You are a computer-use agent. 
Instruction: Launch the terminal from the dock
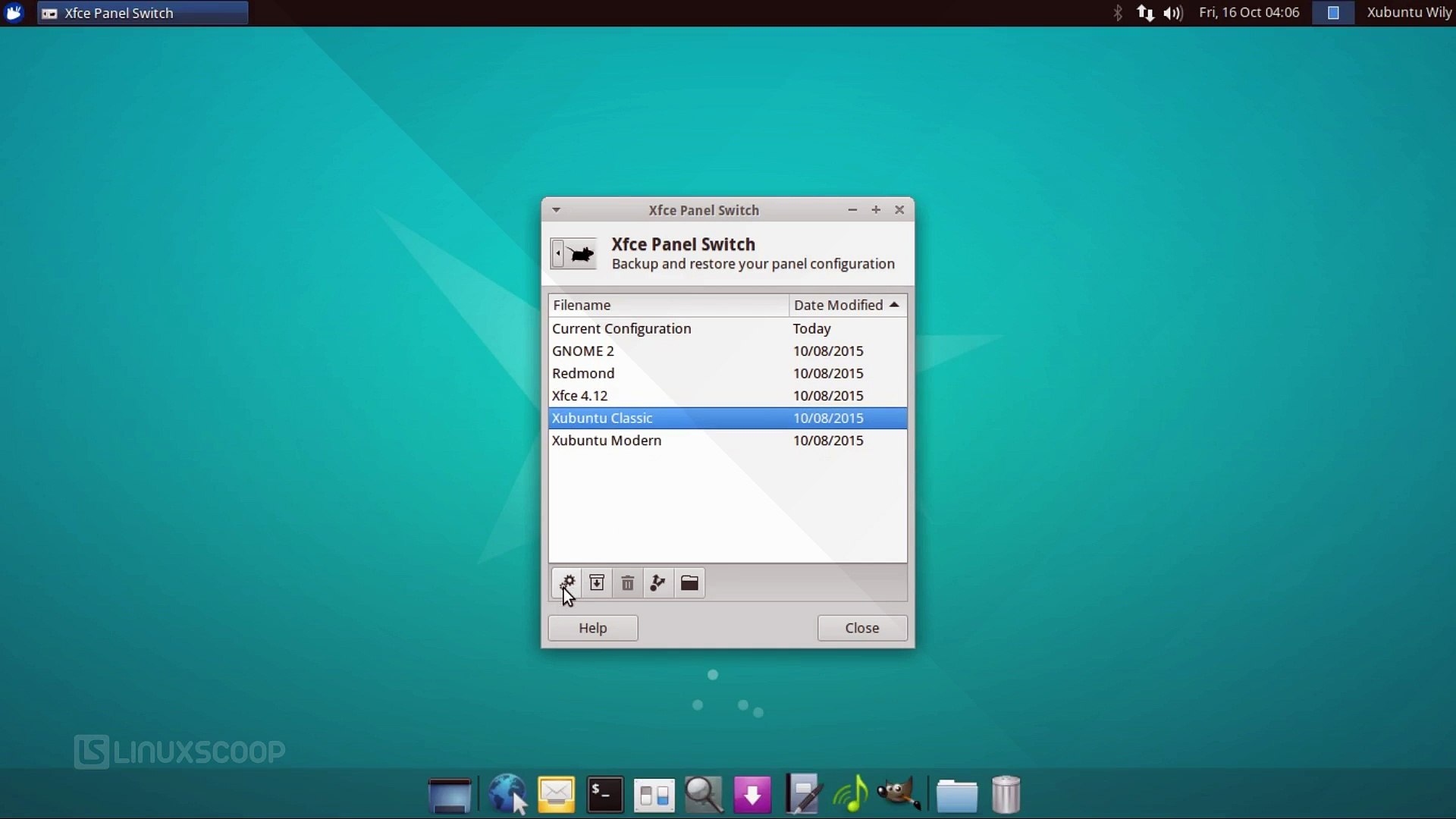click(605, 795)
